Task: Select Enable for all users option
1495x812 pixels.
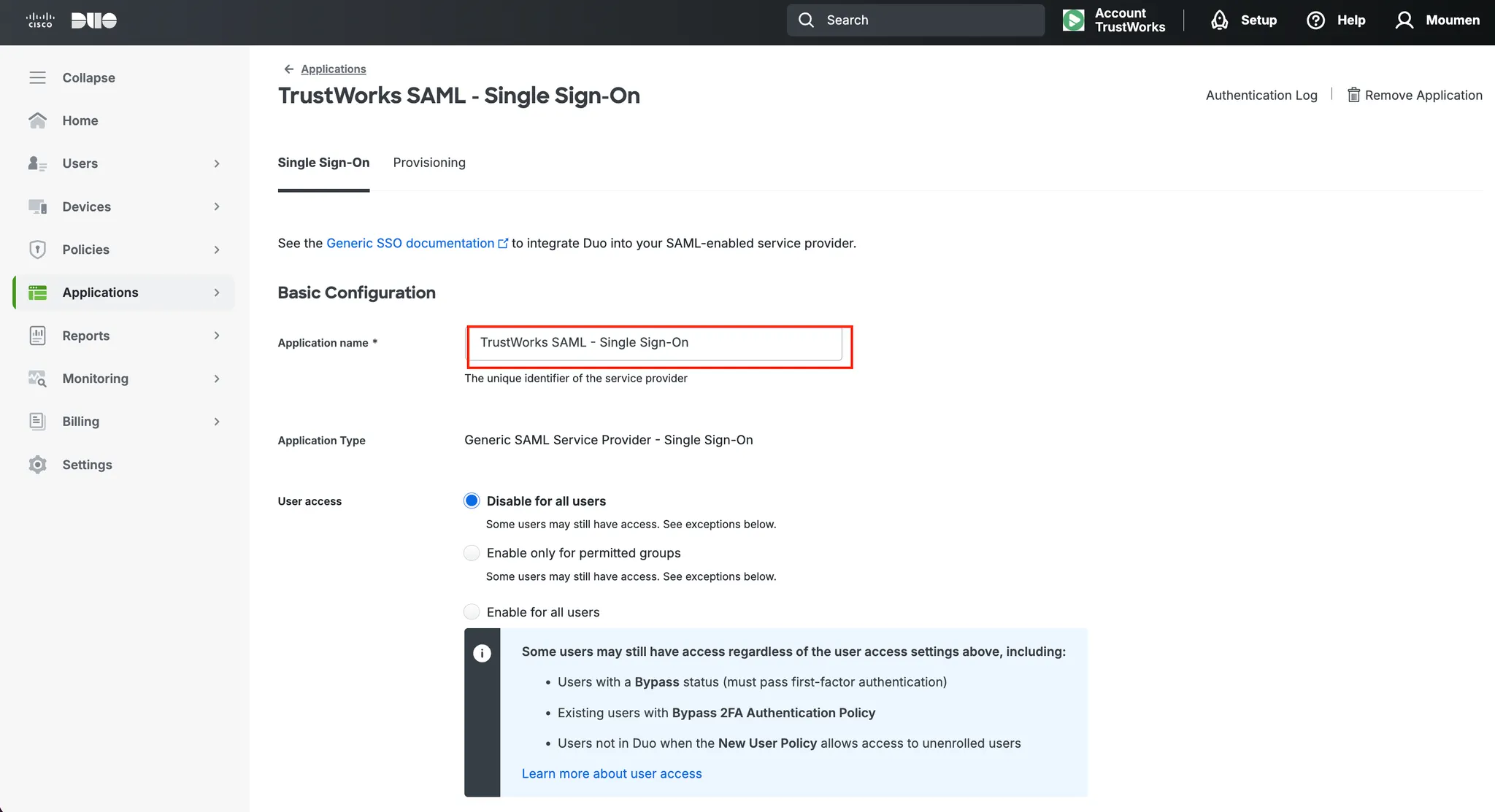Action: [472, 612]
